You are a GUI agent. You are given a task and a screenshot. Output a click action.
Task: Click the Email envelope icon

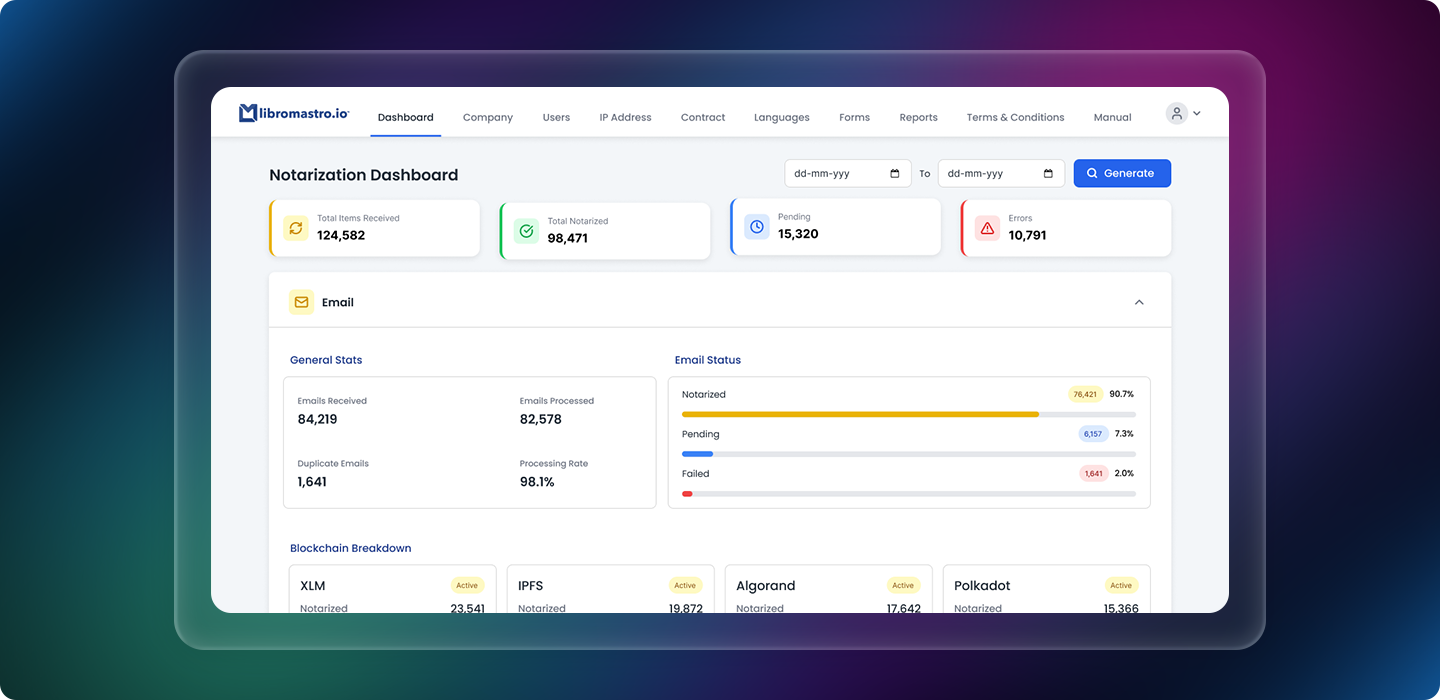click(x=301, y=302)
